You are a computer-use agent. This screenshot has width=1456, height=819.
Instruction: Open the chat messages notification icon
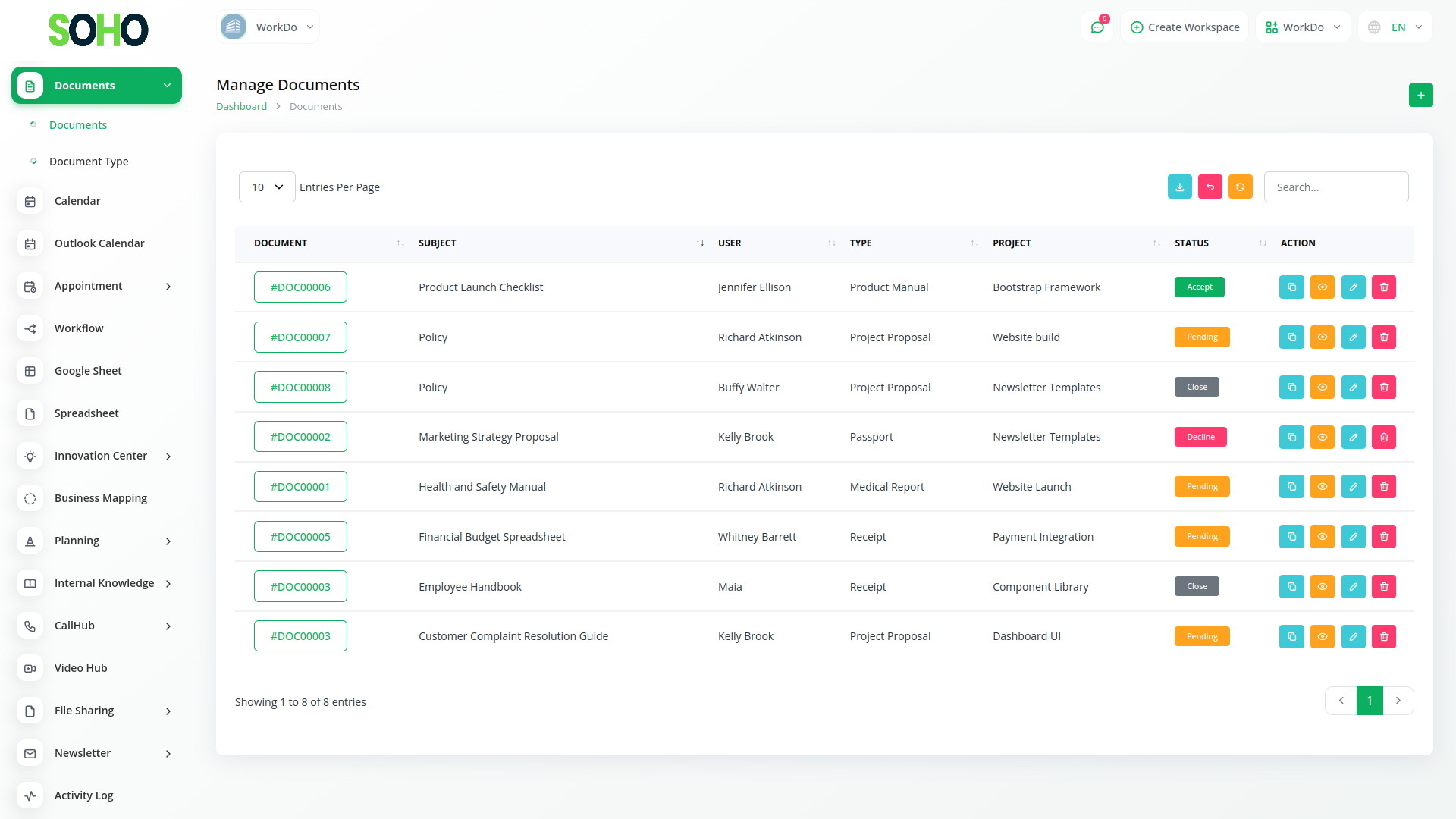[x=1097, y=27]
